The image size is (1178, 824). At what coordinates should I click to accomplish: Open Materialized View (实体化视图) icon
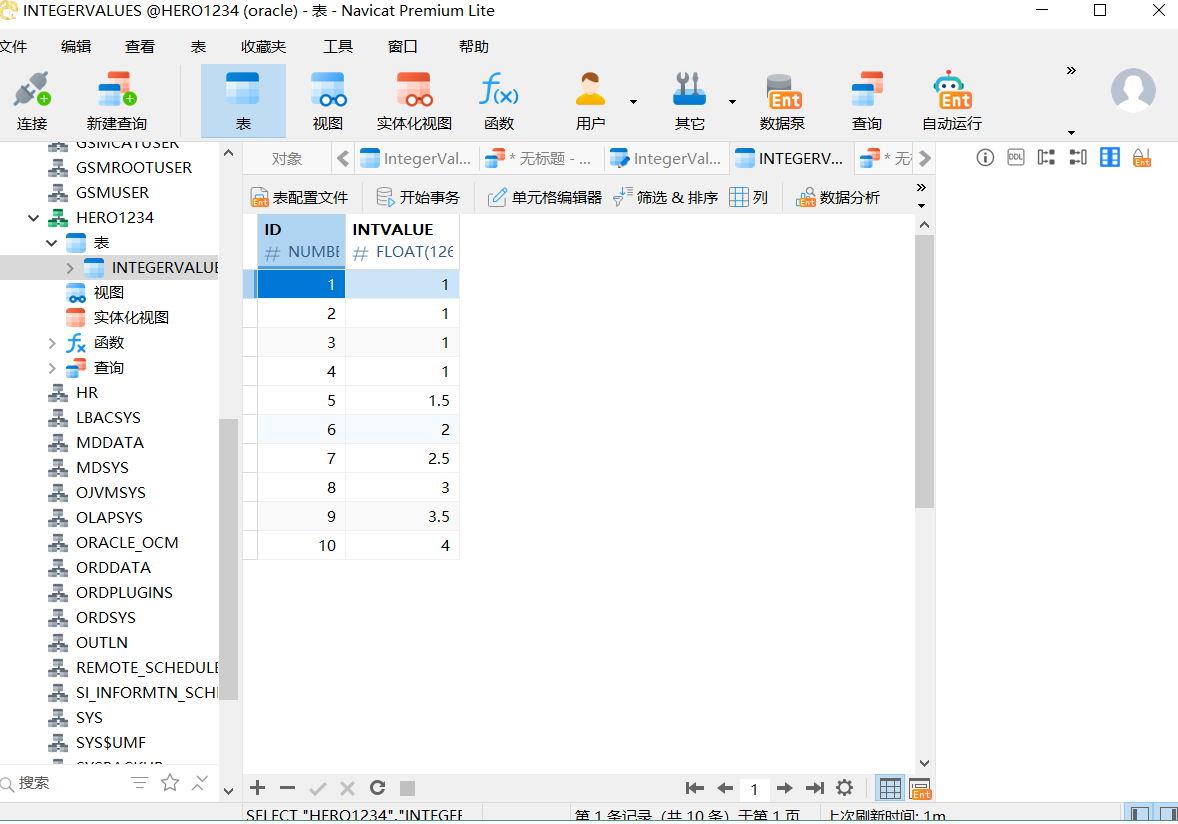pos(414,101)
